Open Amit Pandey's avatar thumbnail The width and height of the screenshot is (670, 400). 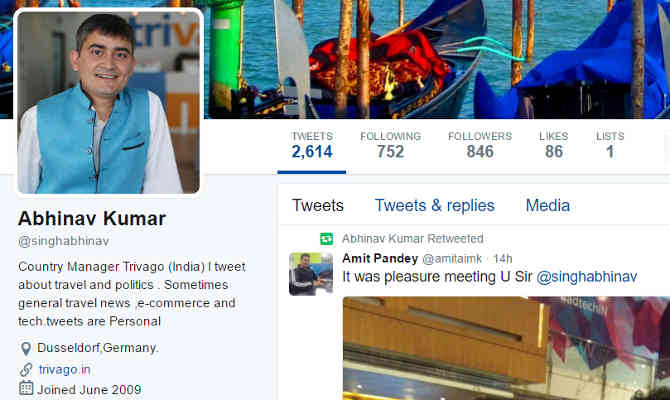pyautogui.click(x=311, y=274)
